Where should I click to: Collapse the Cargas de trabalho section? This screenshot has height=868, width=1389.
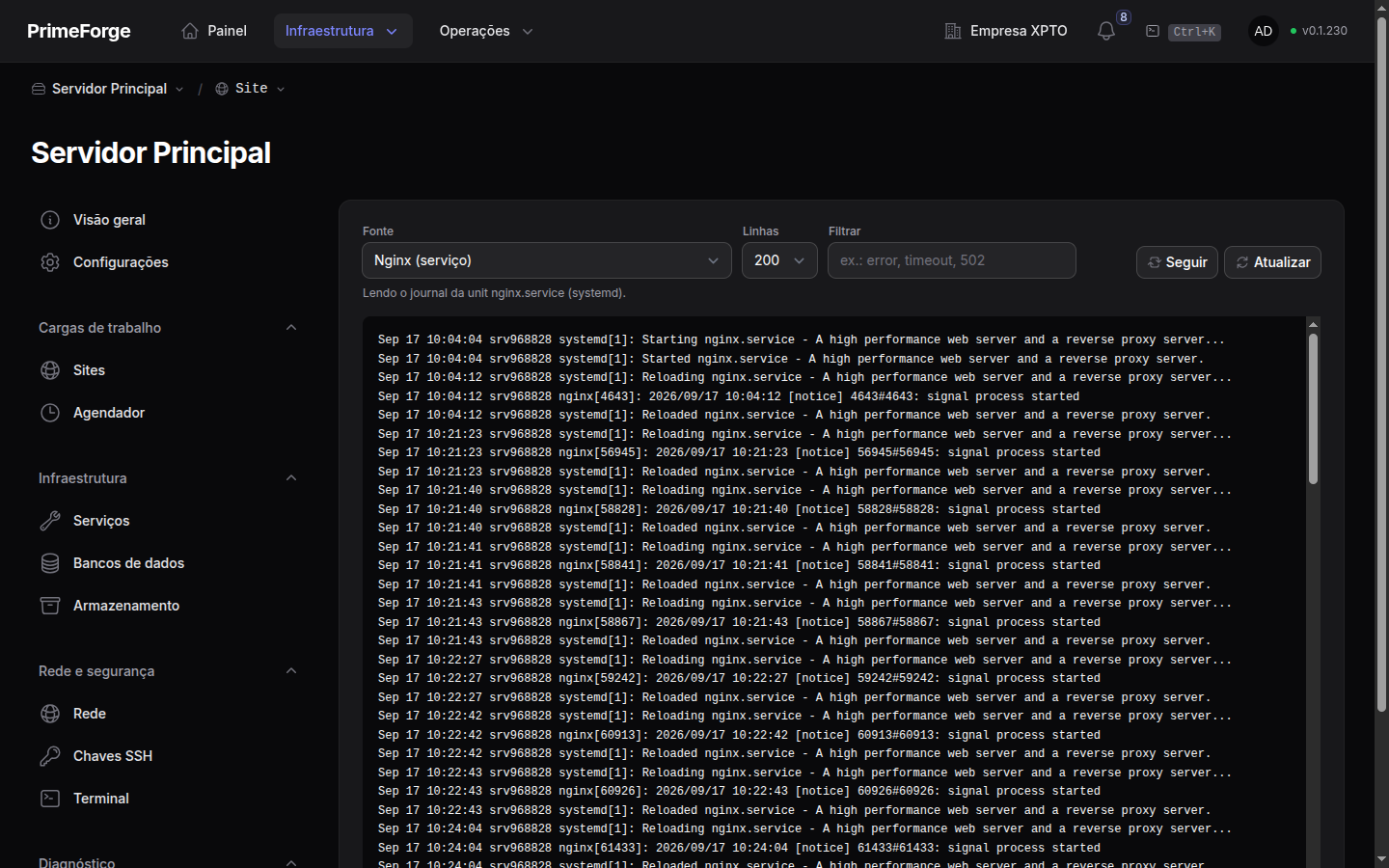click(291, 328)
